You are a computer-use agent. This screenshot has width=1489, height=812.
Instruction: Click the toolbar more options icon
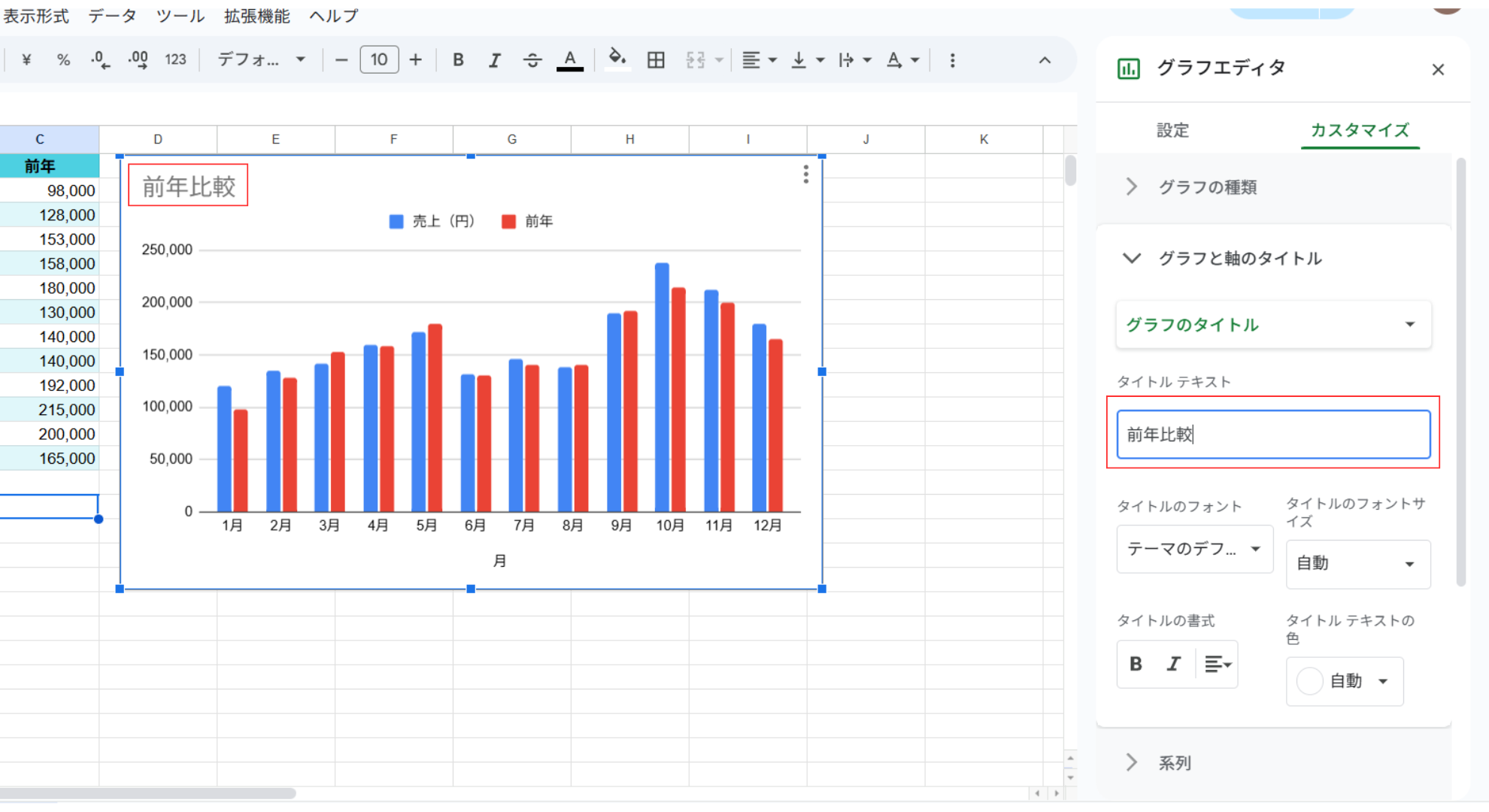tap(952, 60)
